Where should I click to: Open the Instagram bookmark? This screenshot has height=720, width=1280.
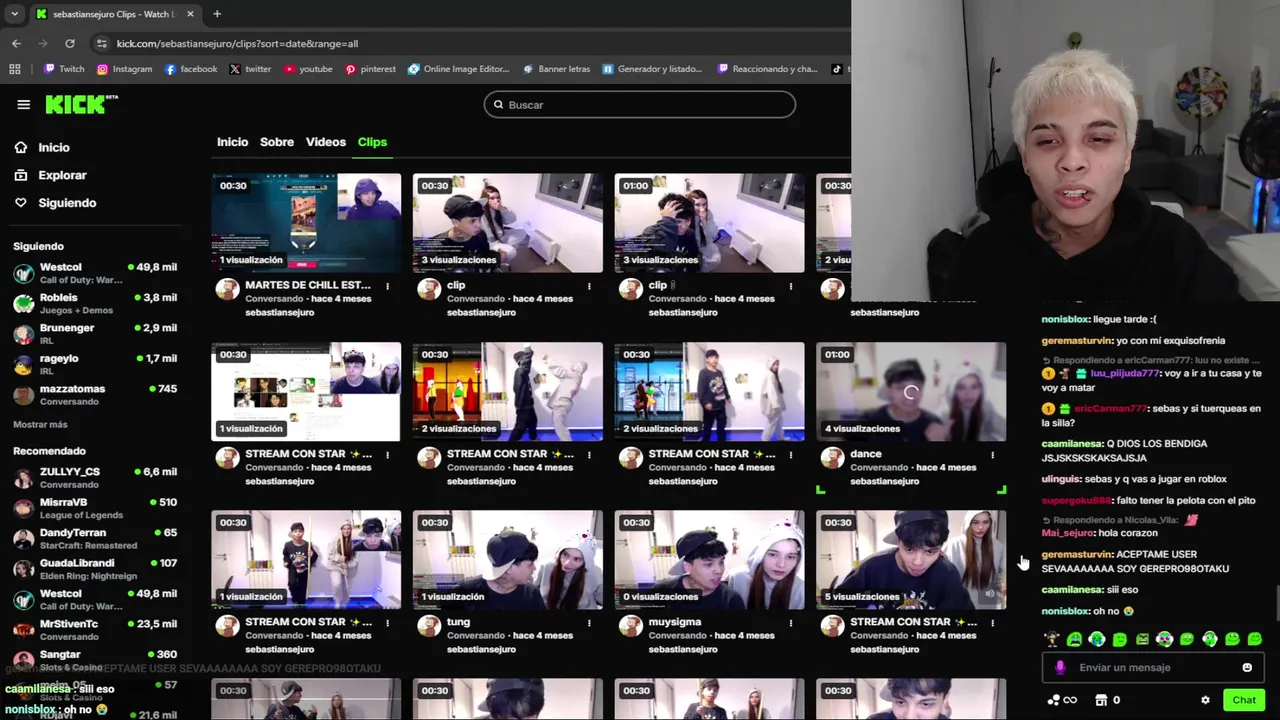[x=124, y=69]
